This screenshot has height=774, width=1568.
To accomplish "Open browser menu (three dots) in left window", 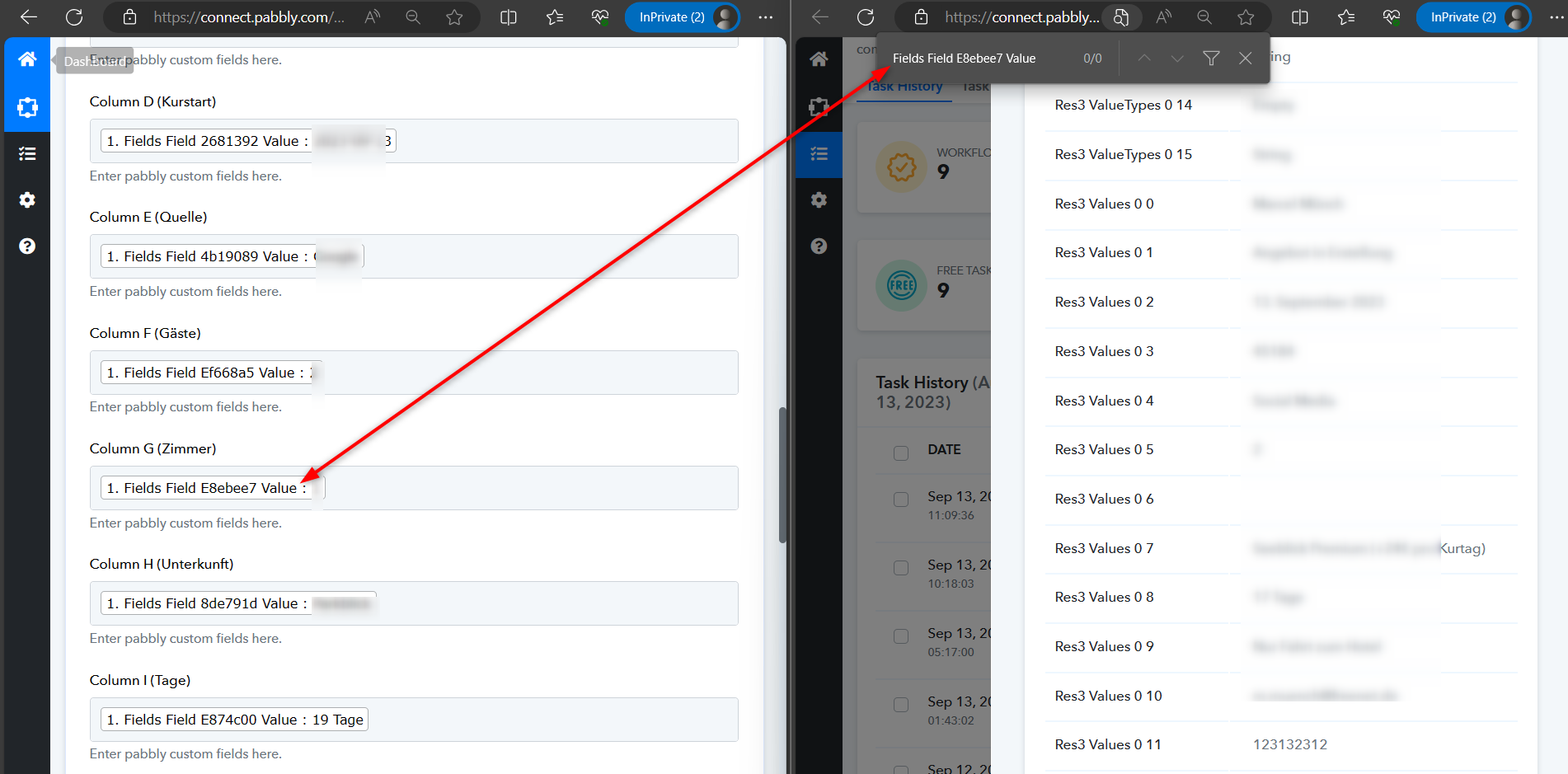I will 766,17.
